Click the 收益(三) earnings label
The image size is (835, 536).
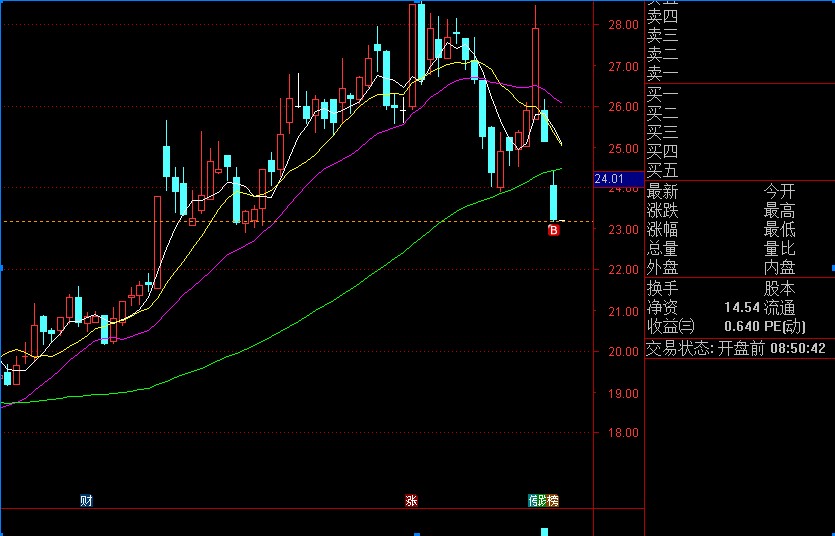pos(671,326)
